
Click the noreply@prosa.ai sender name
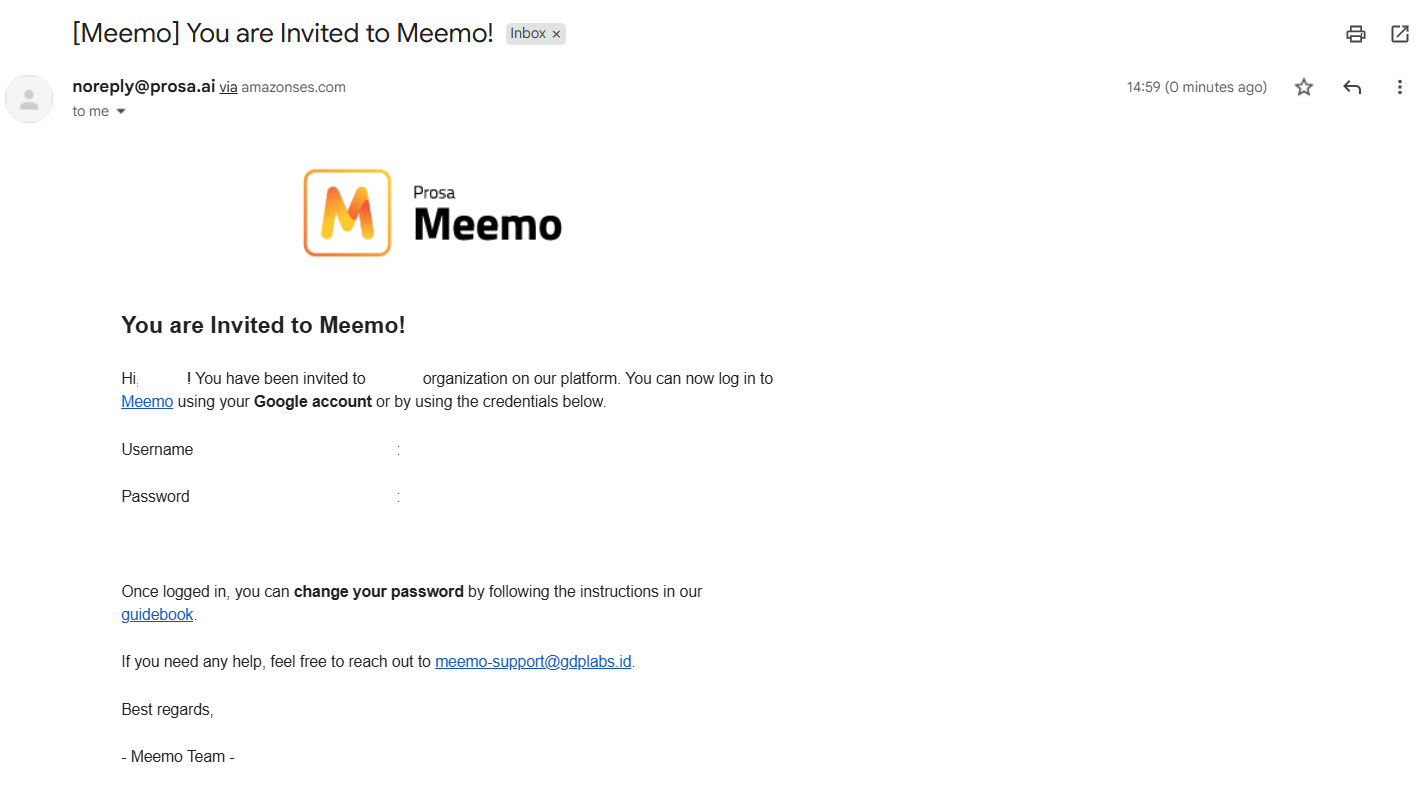[x=143, y=86]
